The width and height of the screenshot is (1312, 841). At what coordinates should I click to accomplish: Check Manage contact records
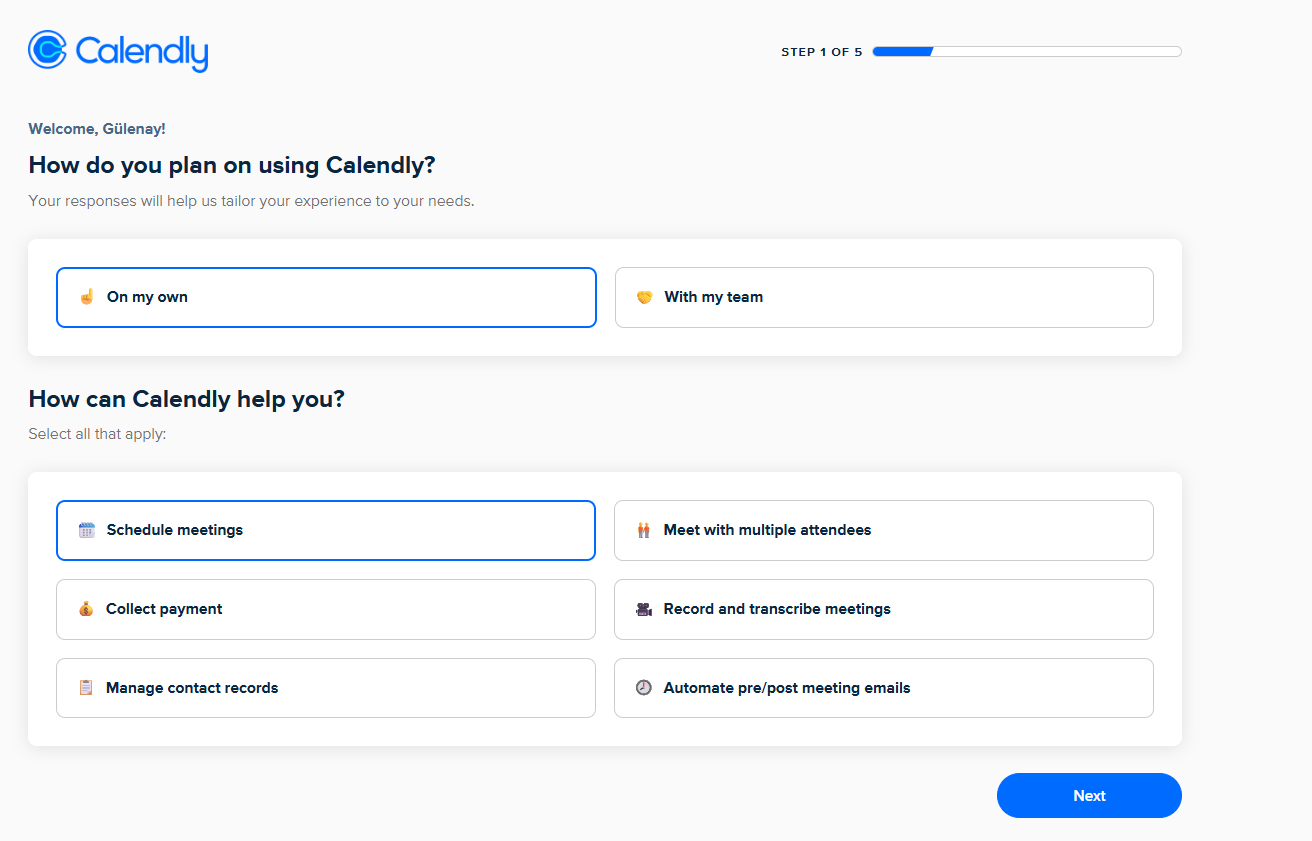pyautogui.click(x=326, y=688)
